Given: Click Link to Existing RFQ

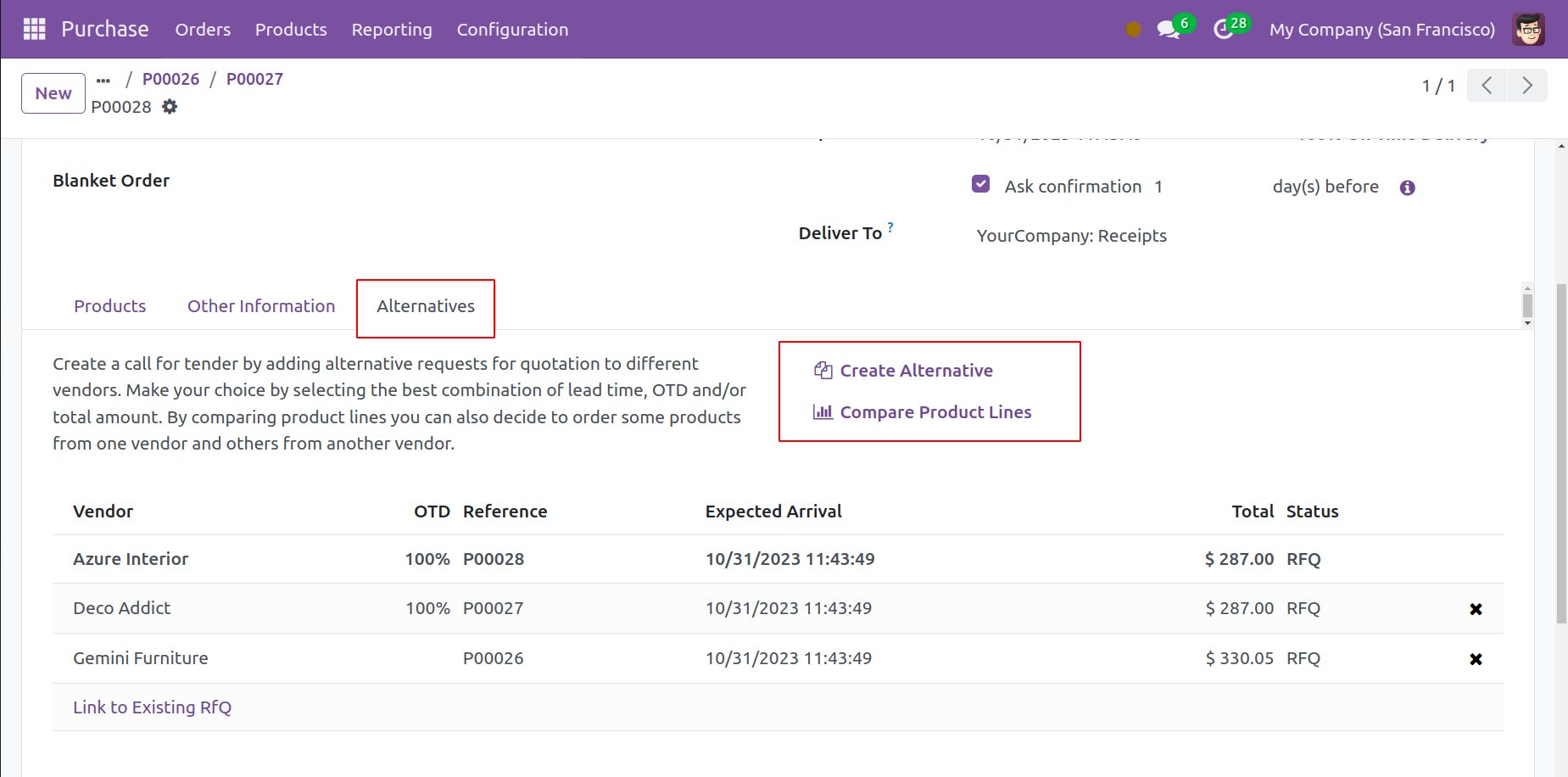Looking at the screenshot, I should click(x=153, y=707).
